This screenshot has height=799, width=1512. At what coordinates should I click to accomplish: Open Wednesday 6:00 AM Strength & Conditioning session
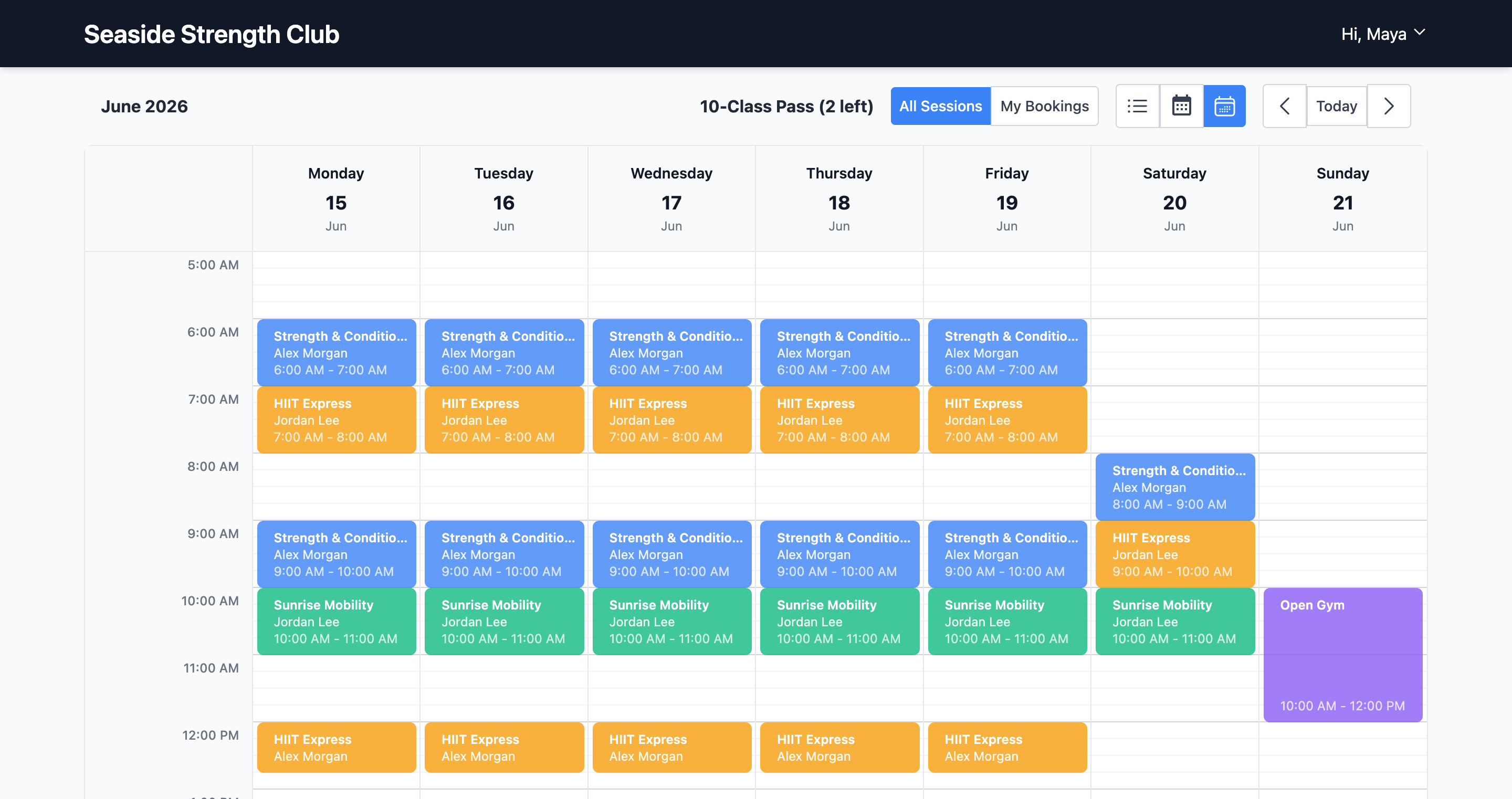point(672,352)
